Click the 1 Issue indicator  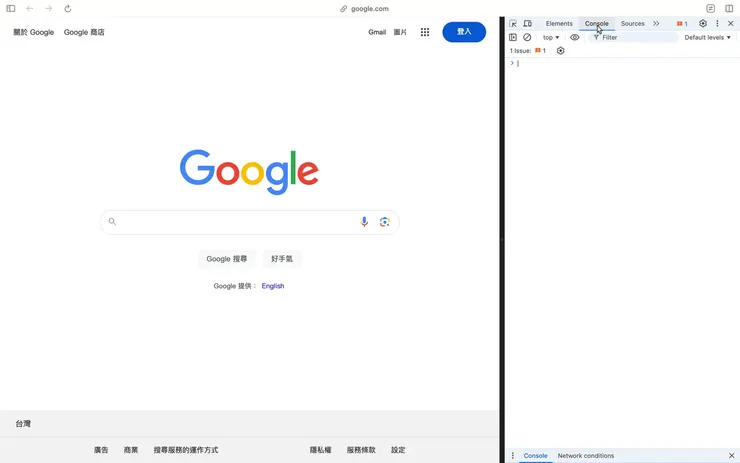pyautogui.click(x=528, y=51)
